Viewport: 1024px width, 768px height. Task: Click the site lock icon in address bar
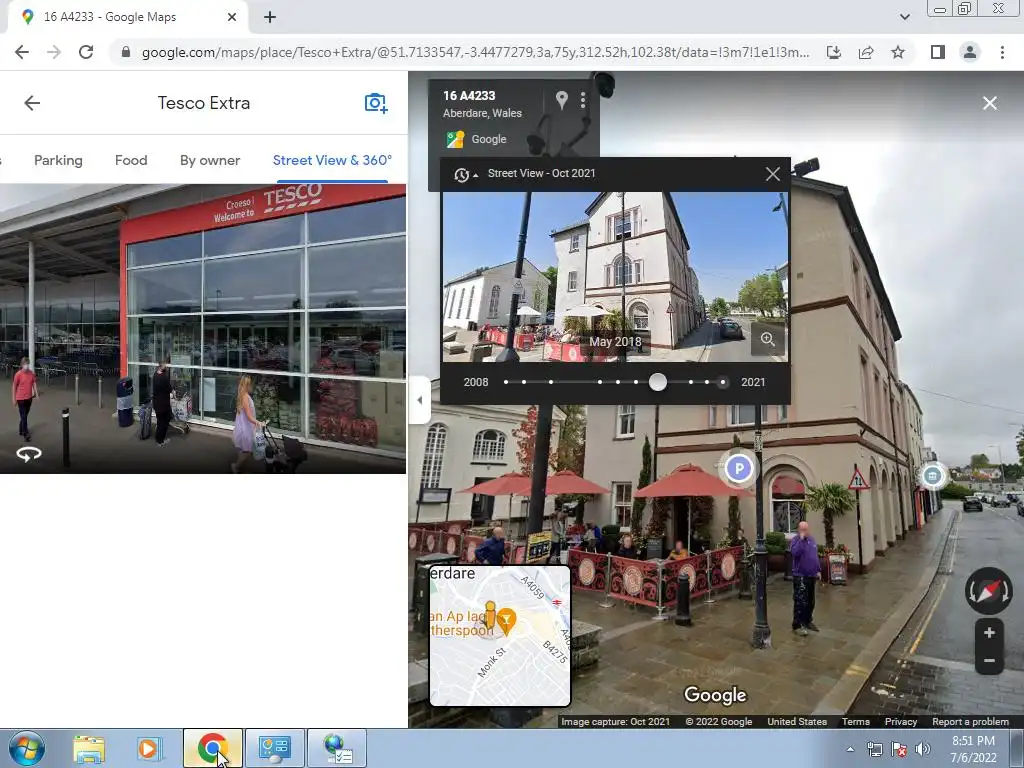126,52
